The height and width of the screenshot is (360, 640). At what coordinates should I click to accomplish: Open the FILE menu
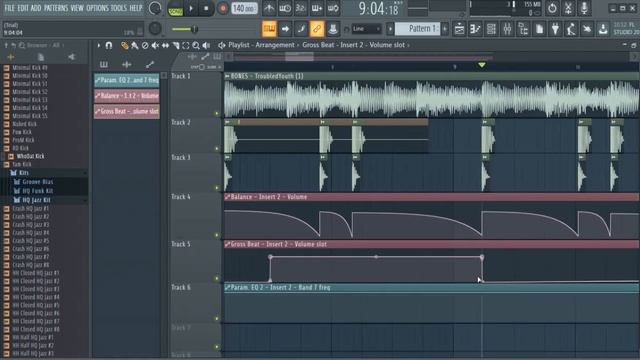click(x=9, y=8)
